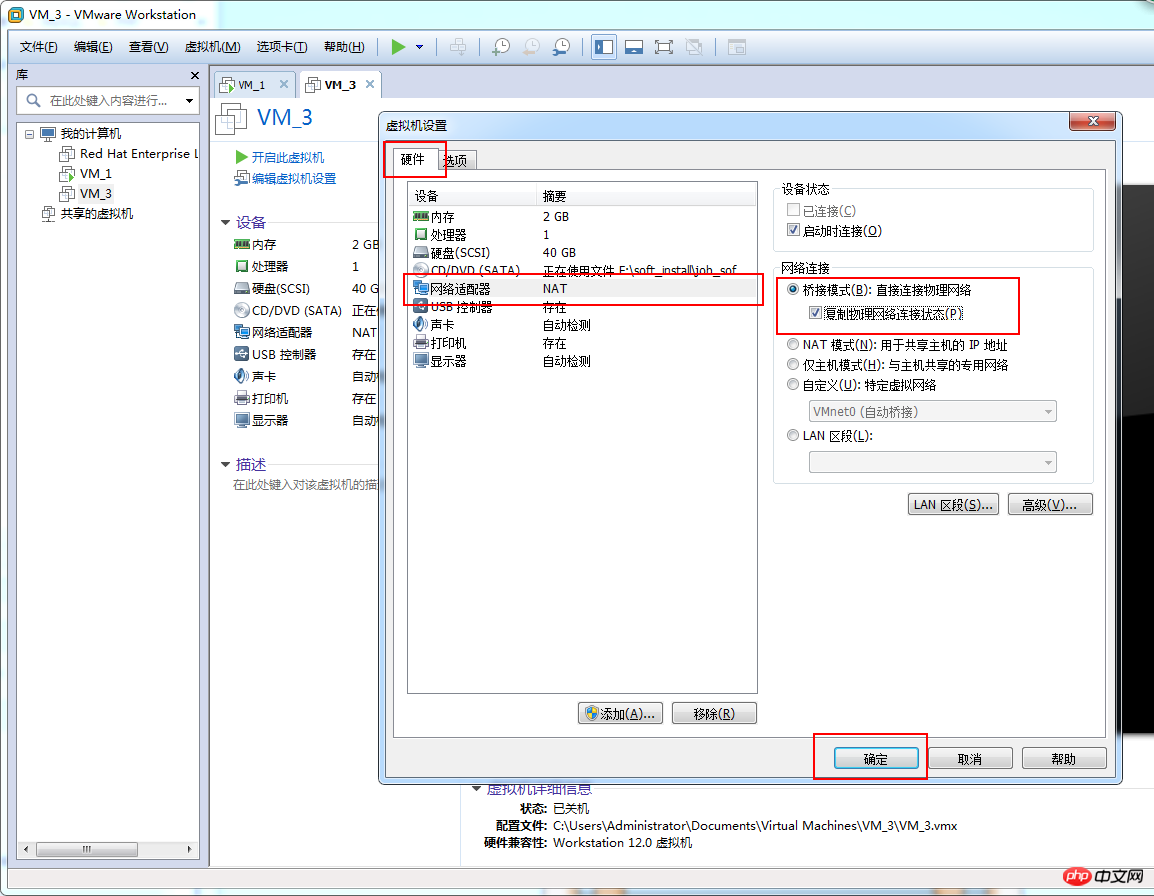Click the snapshot manager toolbar icon
Screen dimensions: 1154x896
pos(562,47)
